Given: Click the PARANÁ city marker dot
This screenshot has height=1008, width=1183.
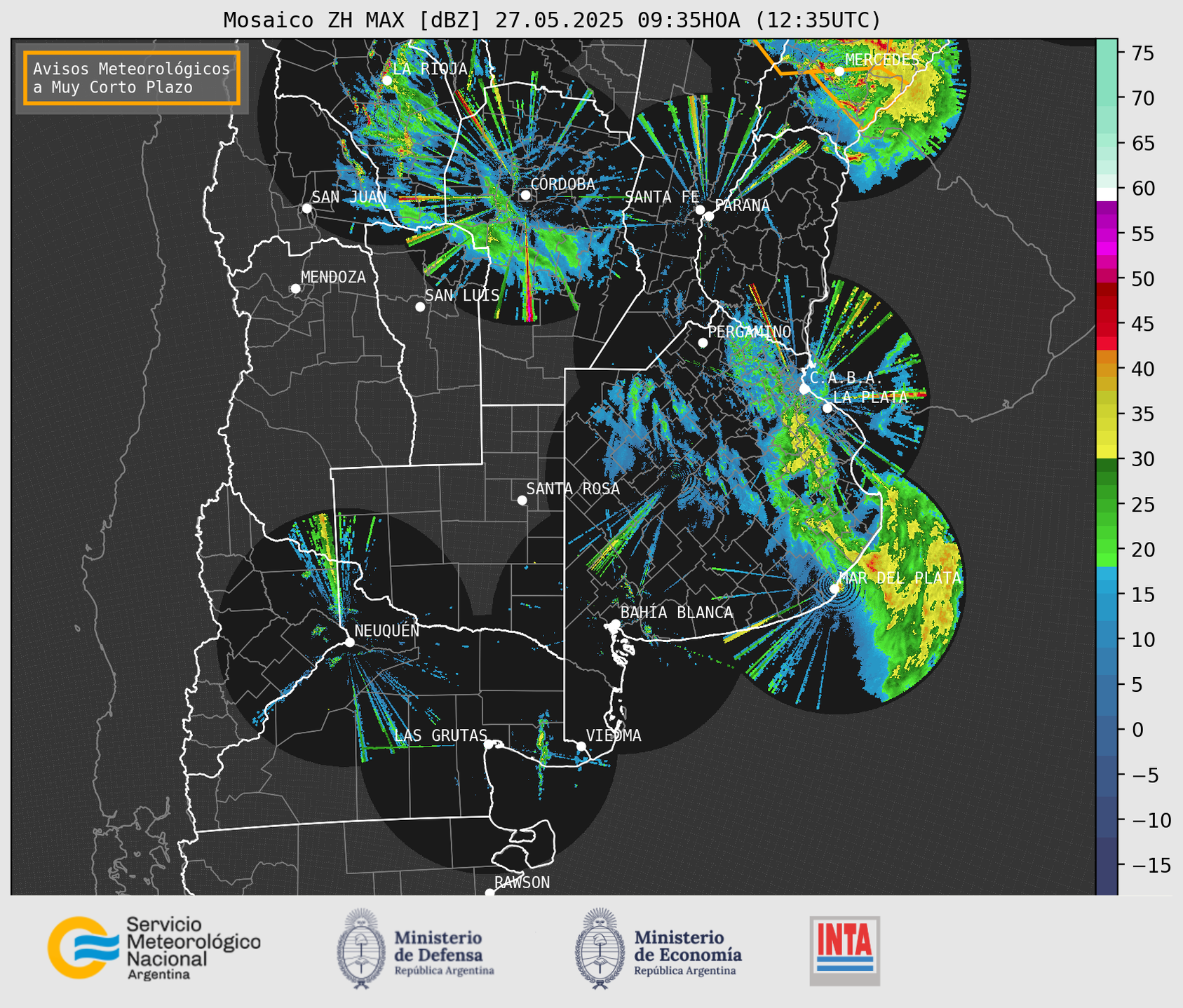Looking at the screenshot, I should pyautogui.click(x=709, y=216).
